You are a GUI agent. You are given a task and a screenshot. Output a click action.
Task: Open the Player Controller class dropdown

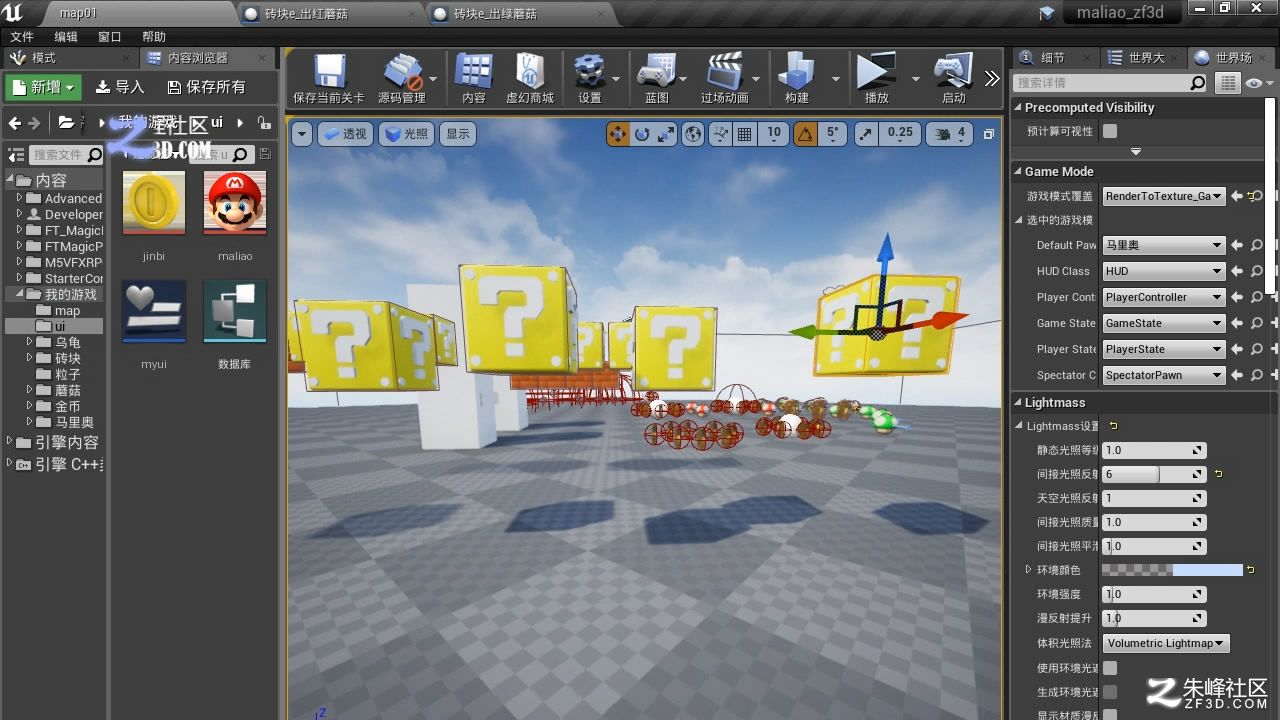(1164, 297)
